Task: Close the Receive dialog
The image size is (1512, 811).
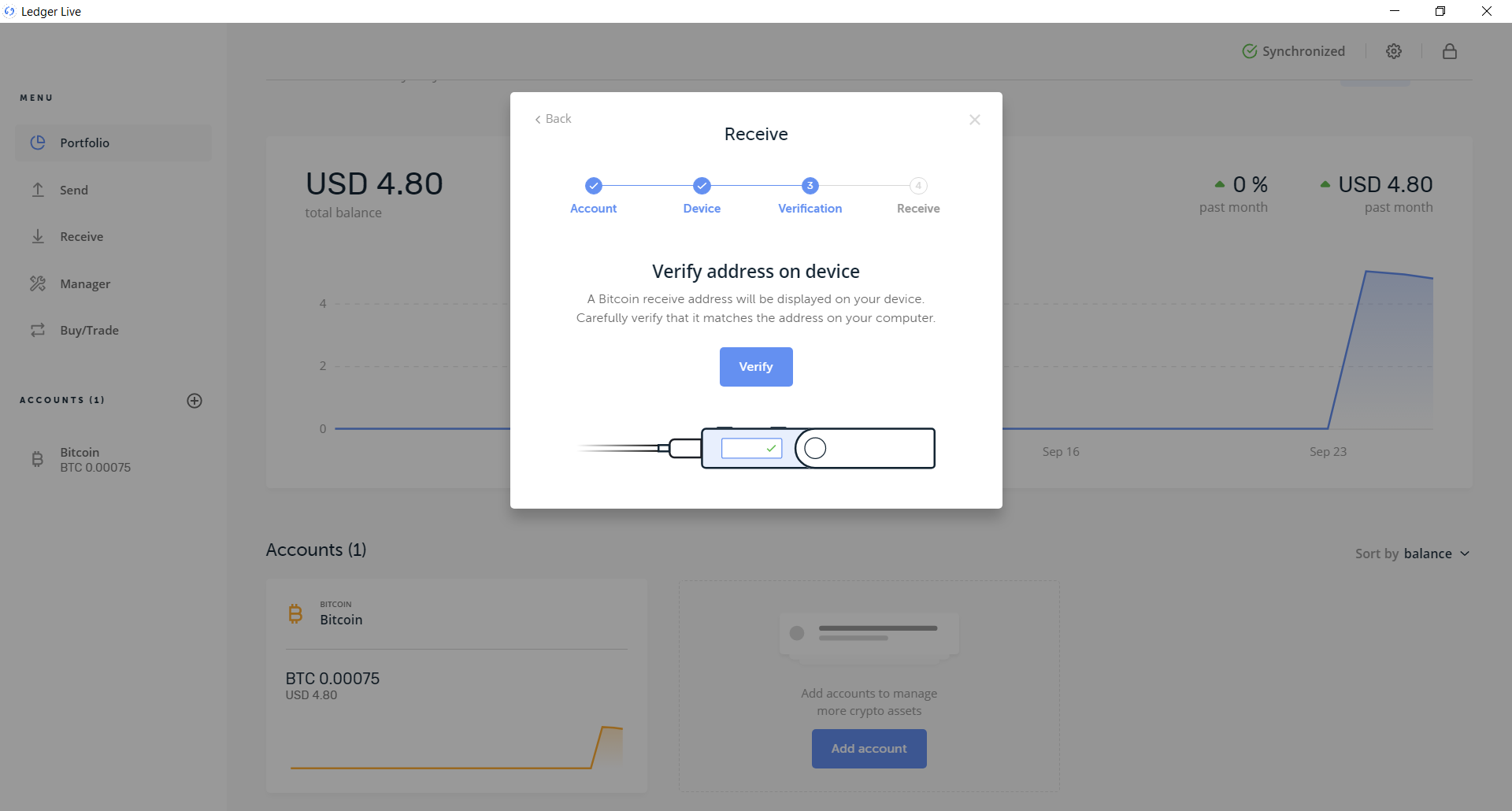Action: click(975, 120)
